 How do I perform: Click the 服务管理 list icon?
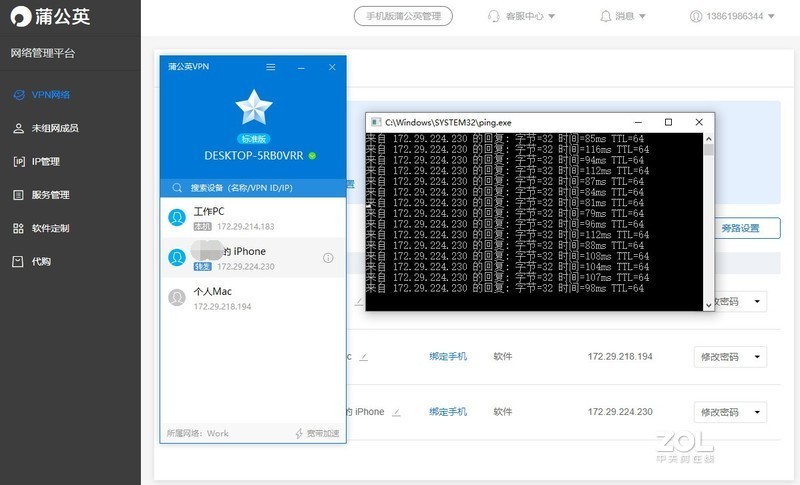pyautogui.click(x=18, y=195)
